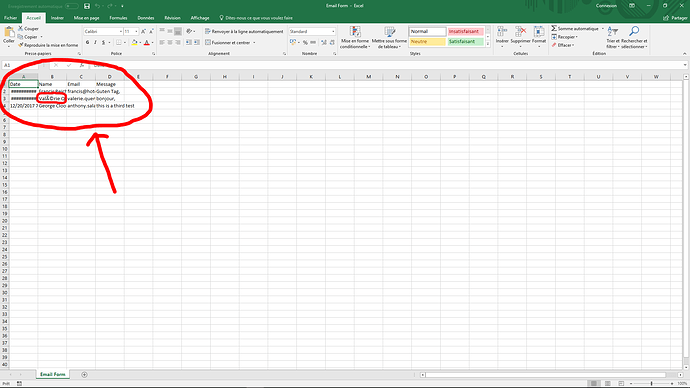Open the Format cells menu
The width and height of the screenshot is (690, 388).
539,37
